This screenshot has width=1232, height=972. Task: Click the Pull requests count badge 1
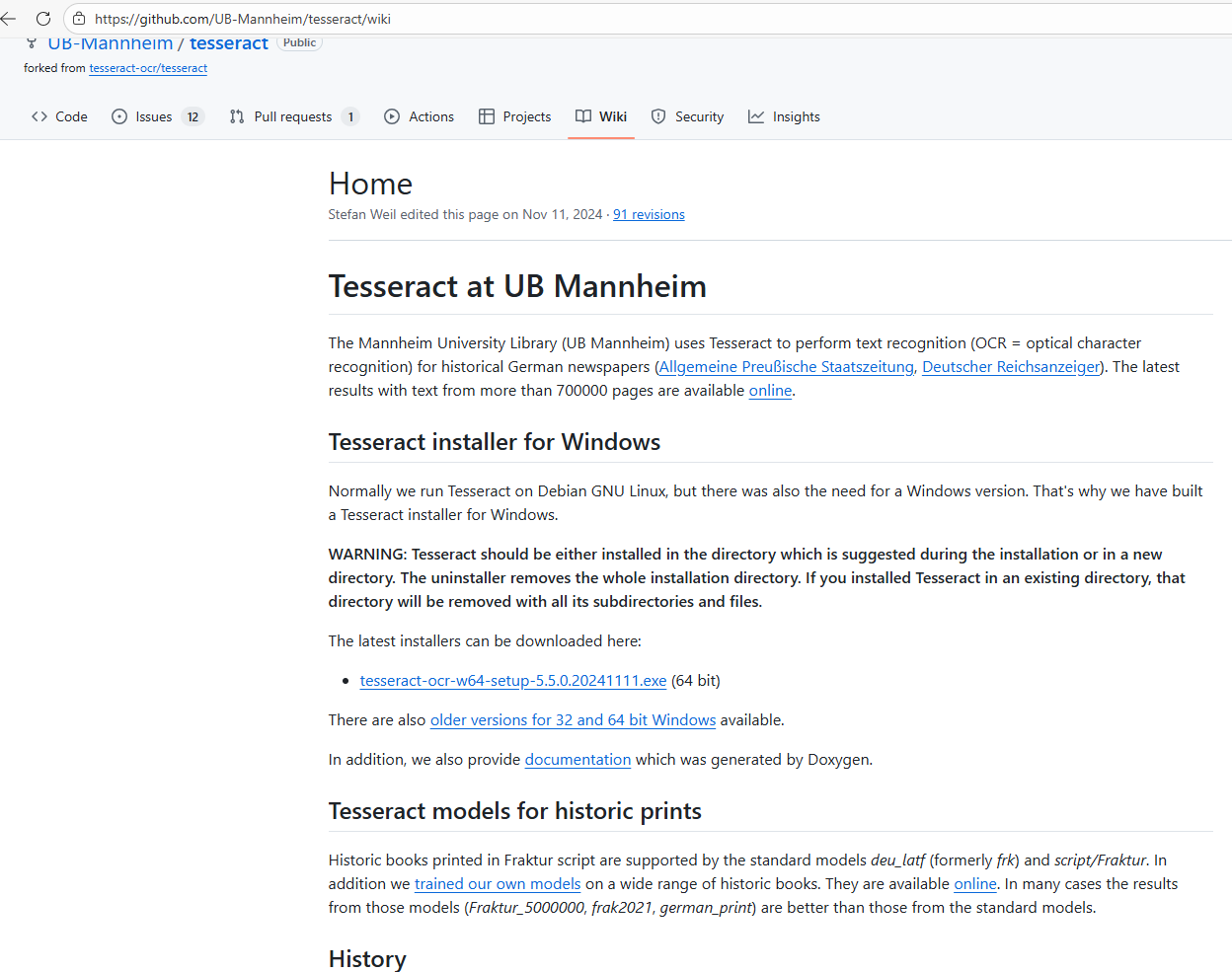click(x=350, y=116)
